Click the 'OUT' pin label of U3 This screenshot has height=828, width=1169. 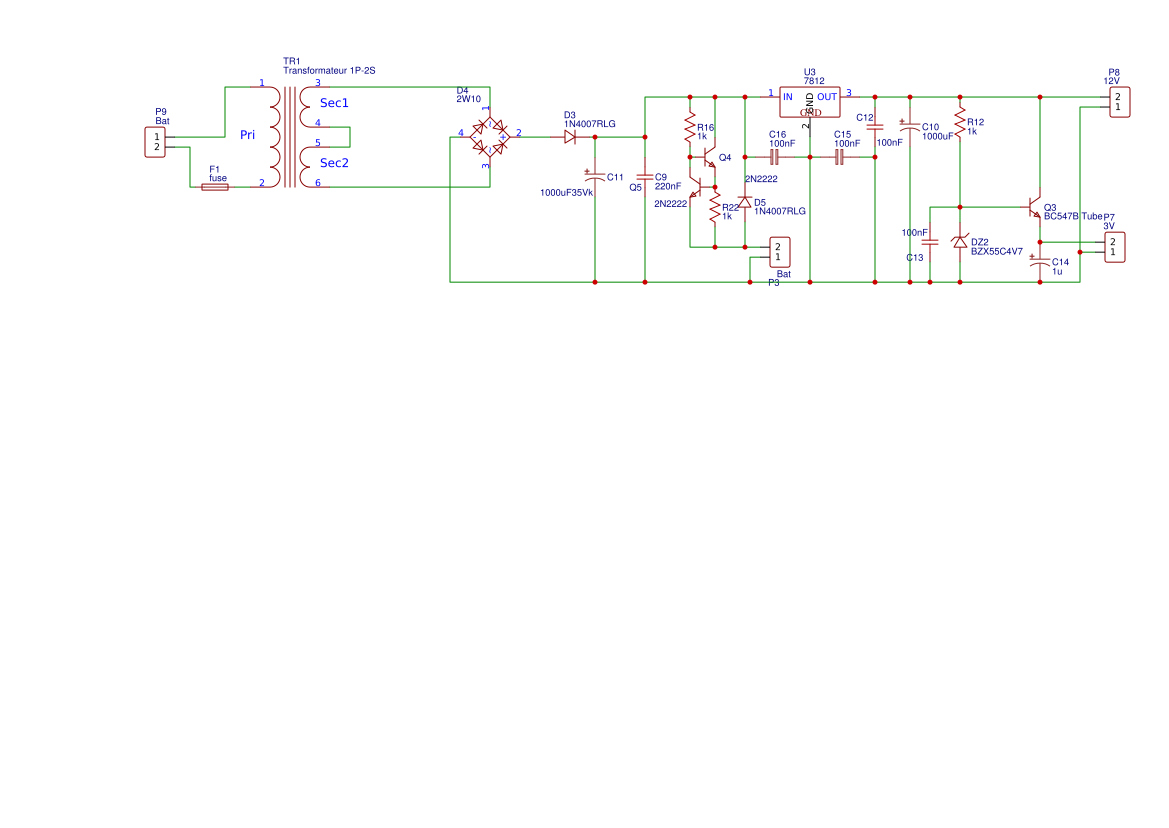pos(827,97)
